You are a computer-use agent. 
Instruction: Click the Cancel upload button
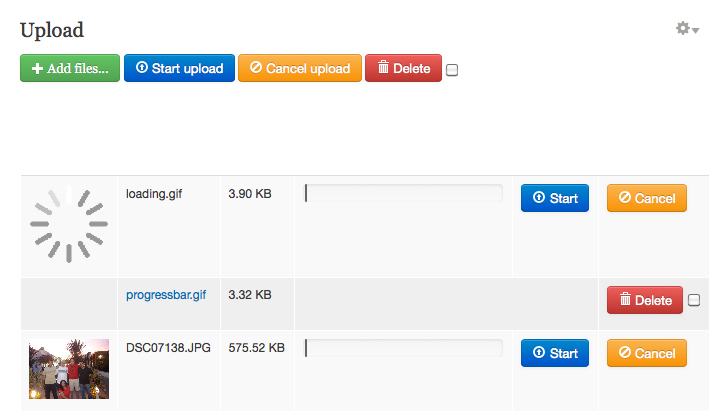click(x=300, y=68)
